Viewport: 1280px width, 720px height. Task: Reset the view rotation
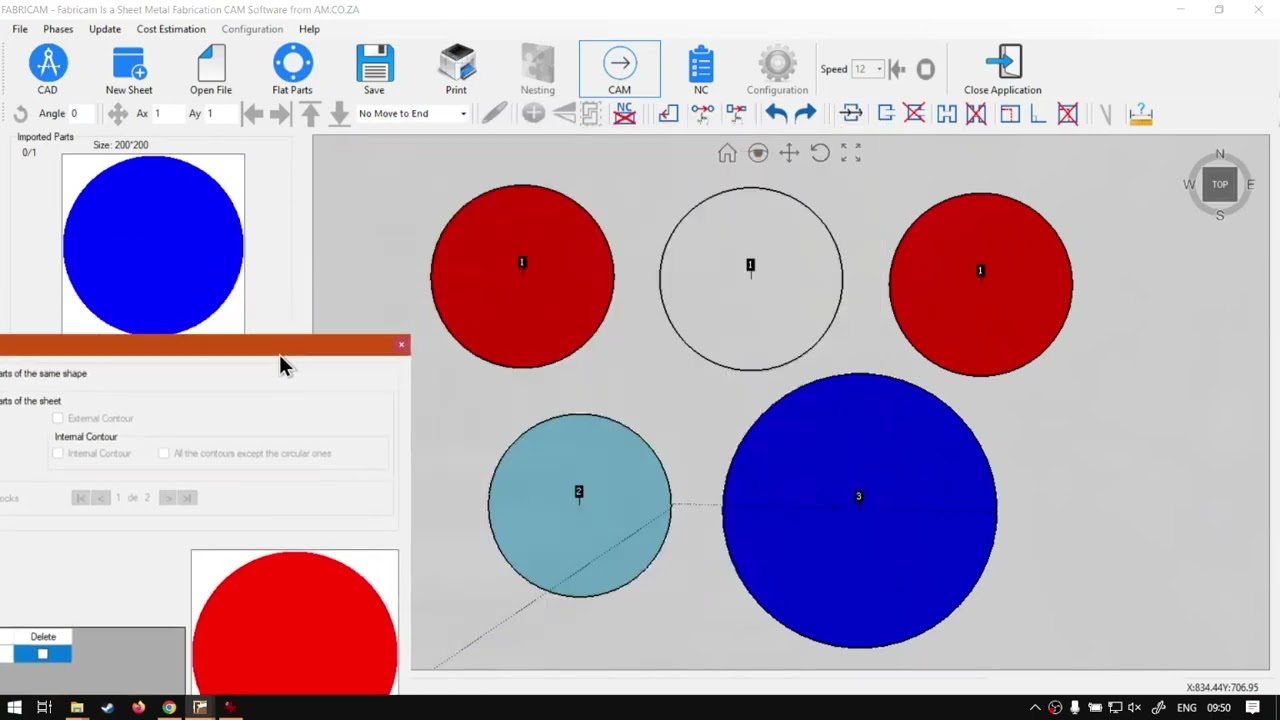pos(820,153)
